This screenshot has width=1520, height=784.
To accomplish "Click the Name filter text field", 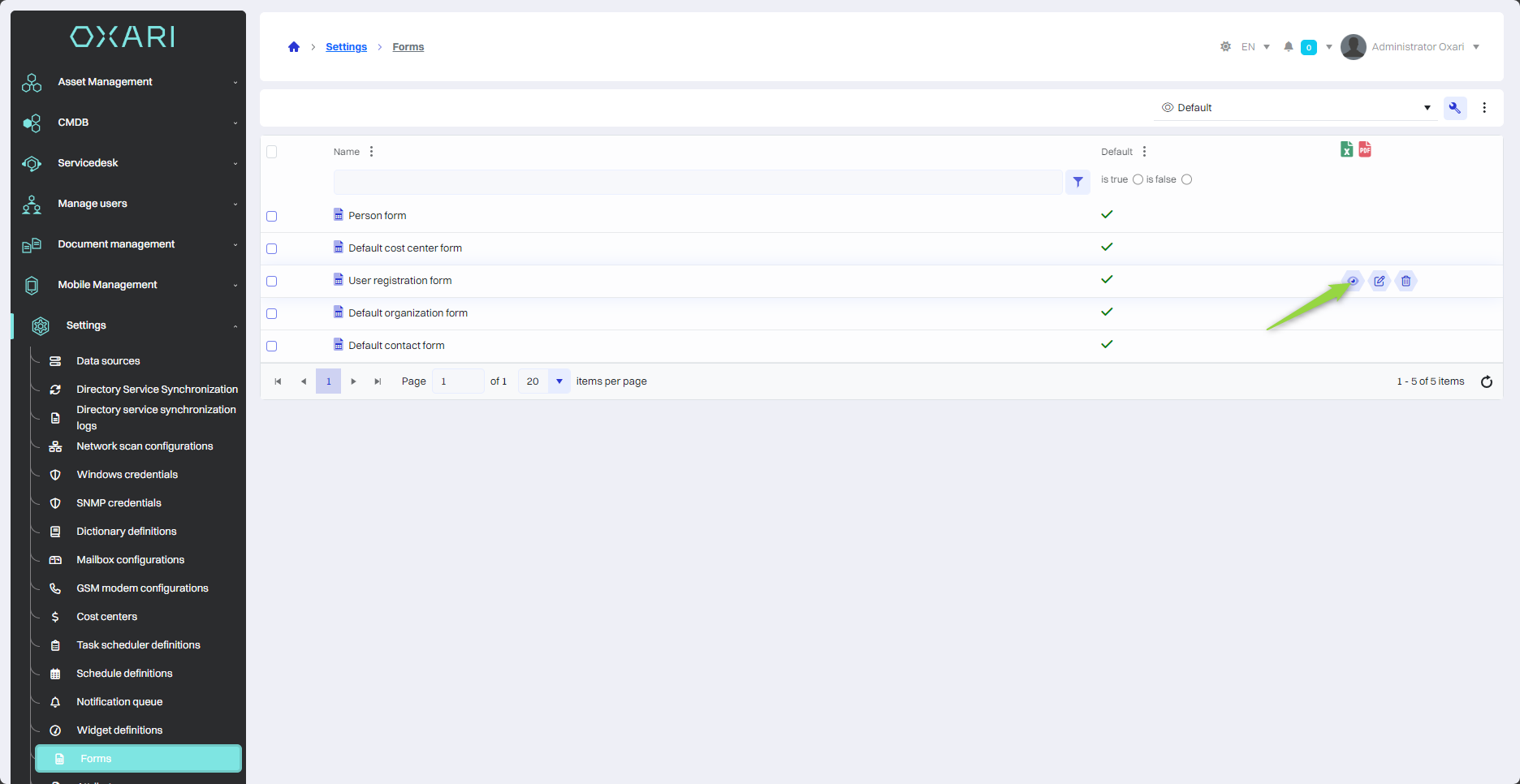I will (x=697, y=182).
